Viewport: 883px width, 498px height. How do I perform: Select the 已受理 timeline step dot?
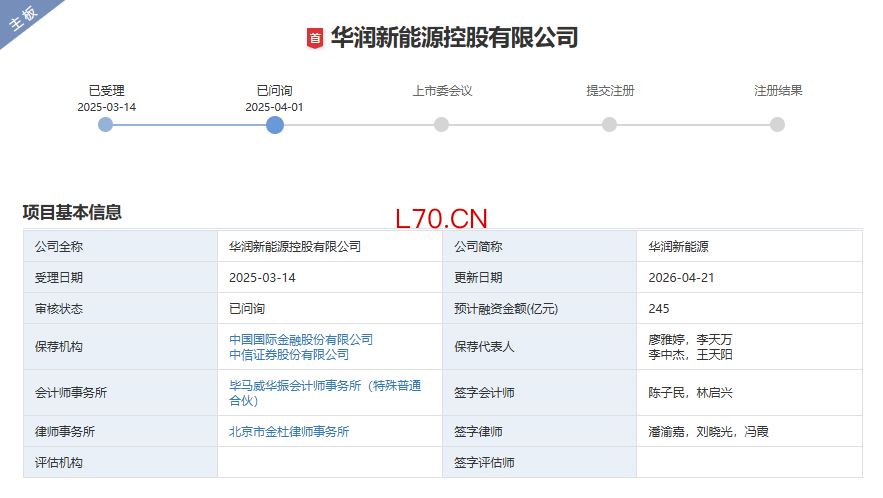pyautogui.click(x=106, y=125)
